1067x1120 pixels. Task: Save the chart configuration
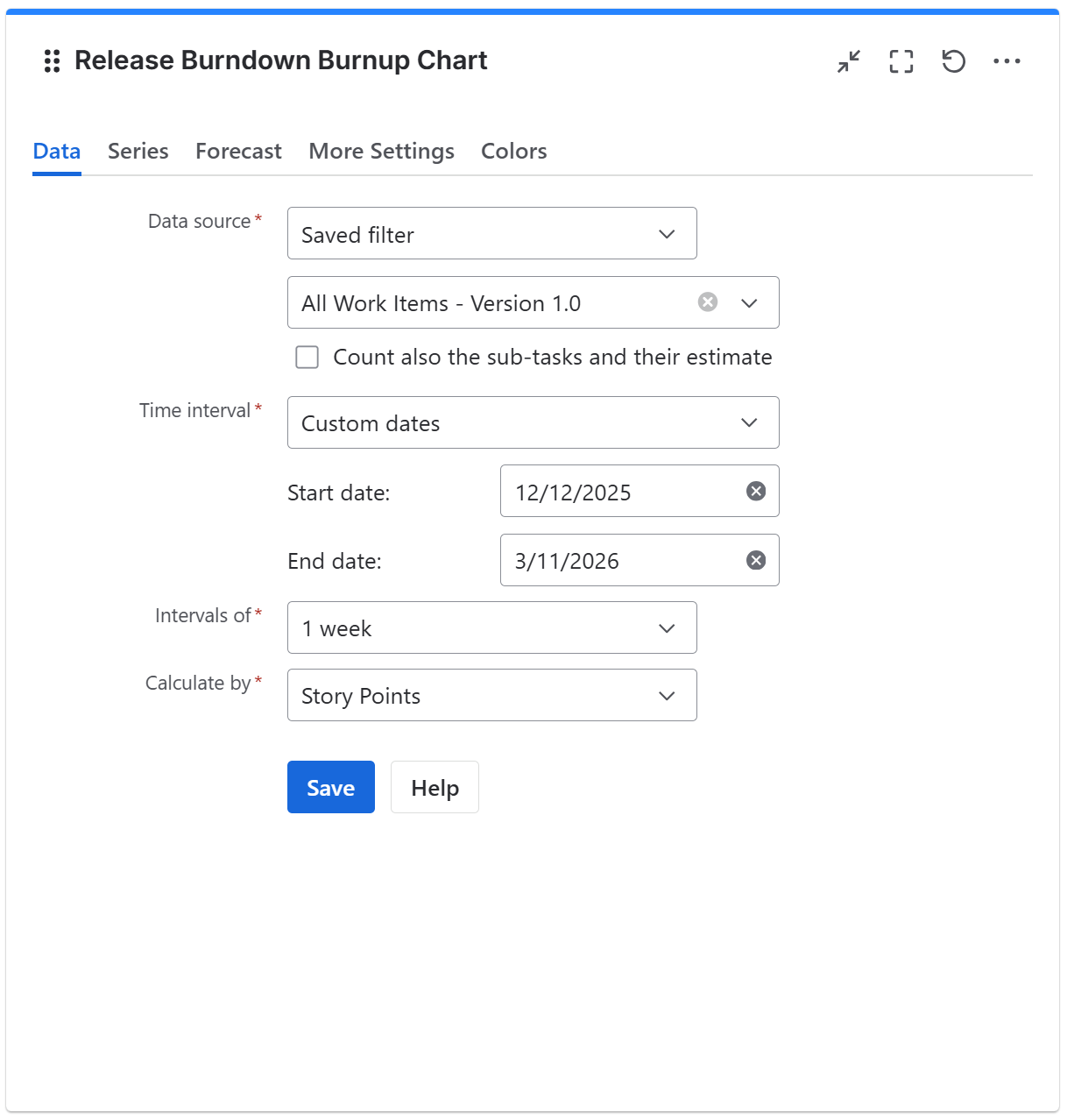tap(330, 787)
